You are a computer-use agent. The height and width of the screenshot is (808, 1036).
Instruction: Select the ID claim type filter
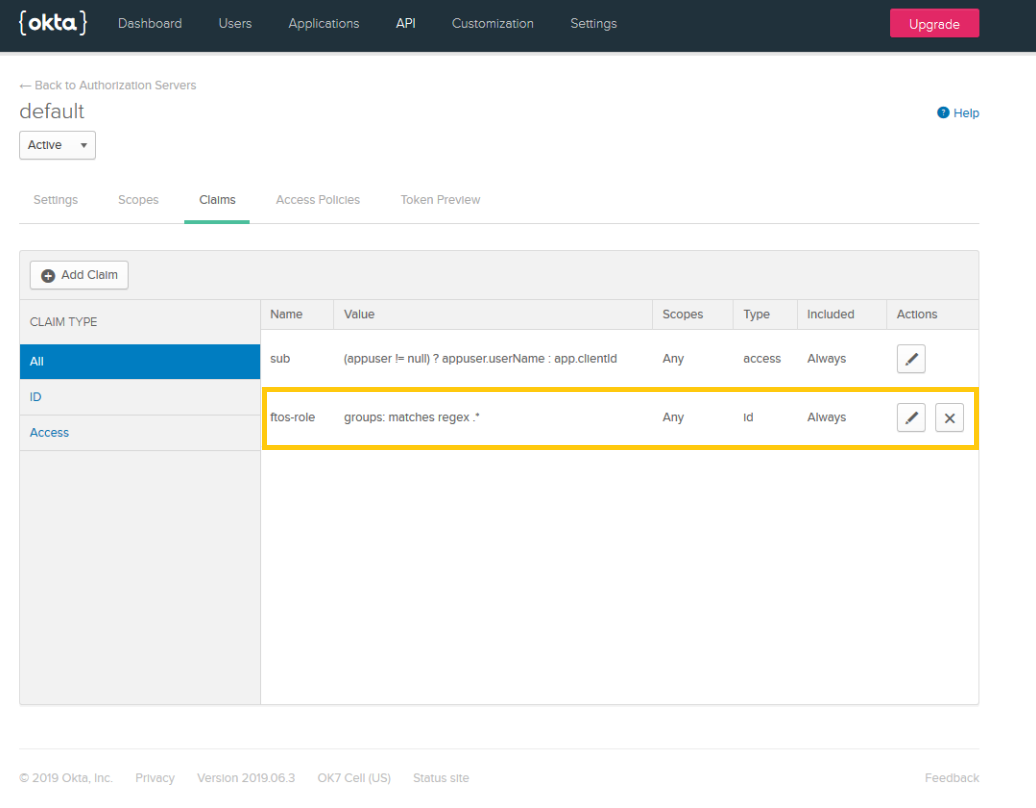click(35, 396)
